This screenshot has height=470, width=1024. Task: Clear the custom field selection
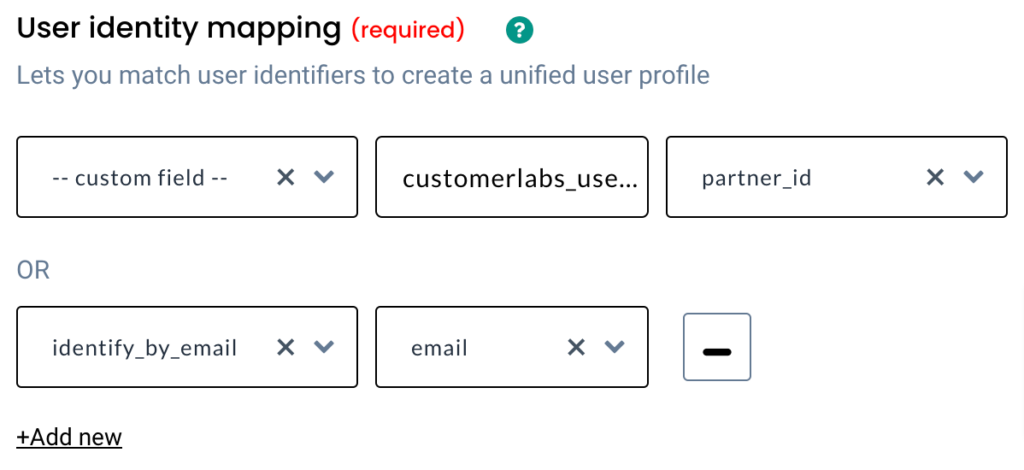point(285,177)
